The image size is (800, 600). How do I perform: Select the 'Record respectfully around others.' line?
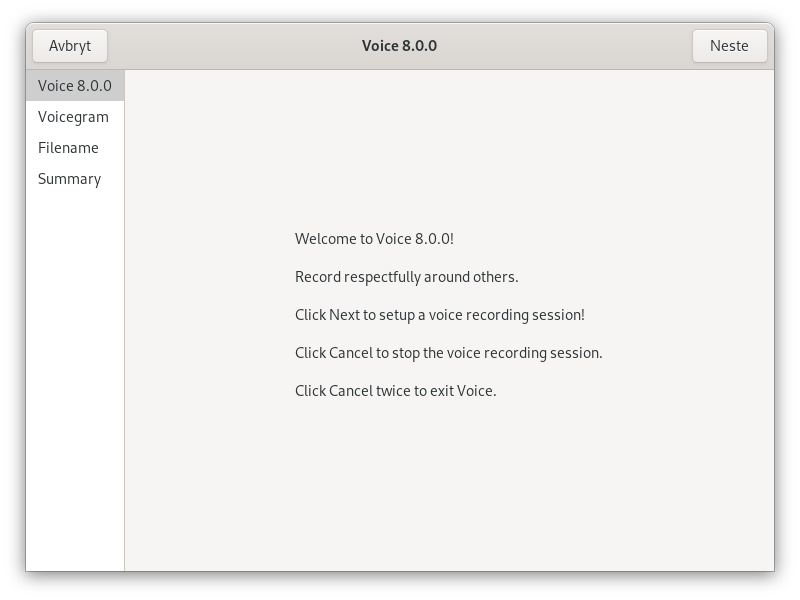[407, 277]
